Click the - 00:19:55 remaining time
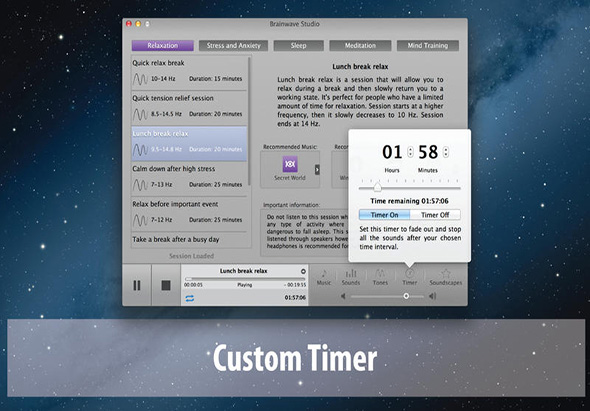This screenshot has height=411, width=590. point(295,285)
